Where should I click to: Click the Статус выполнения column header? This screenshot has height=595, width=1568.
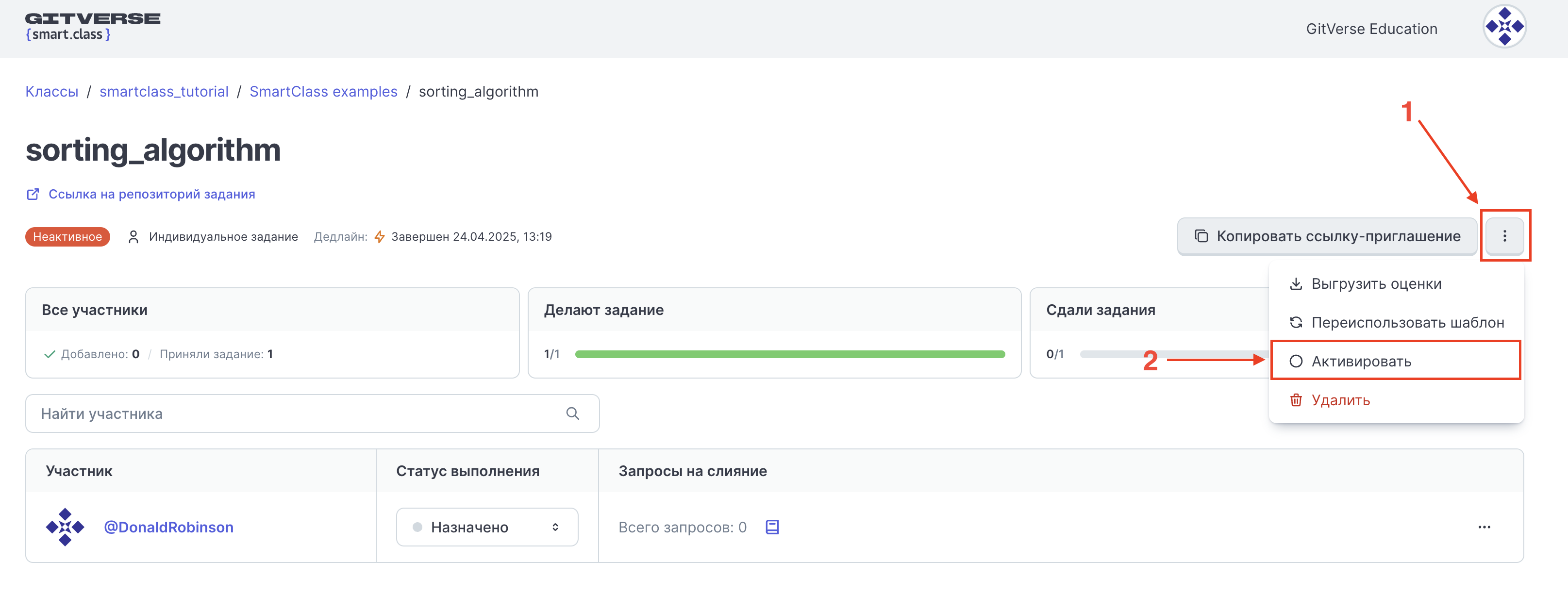coord(467,471)
